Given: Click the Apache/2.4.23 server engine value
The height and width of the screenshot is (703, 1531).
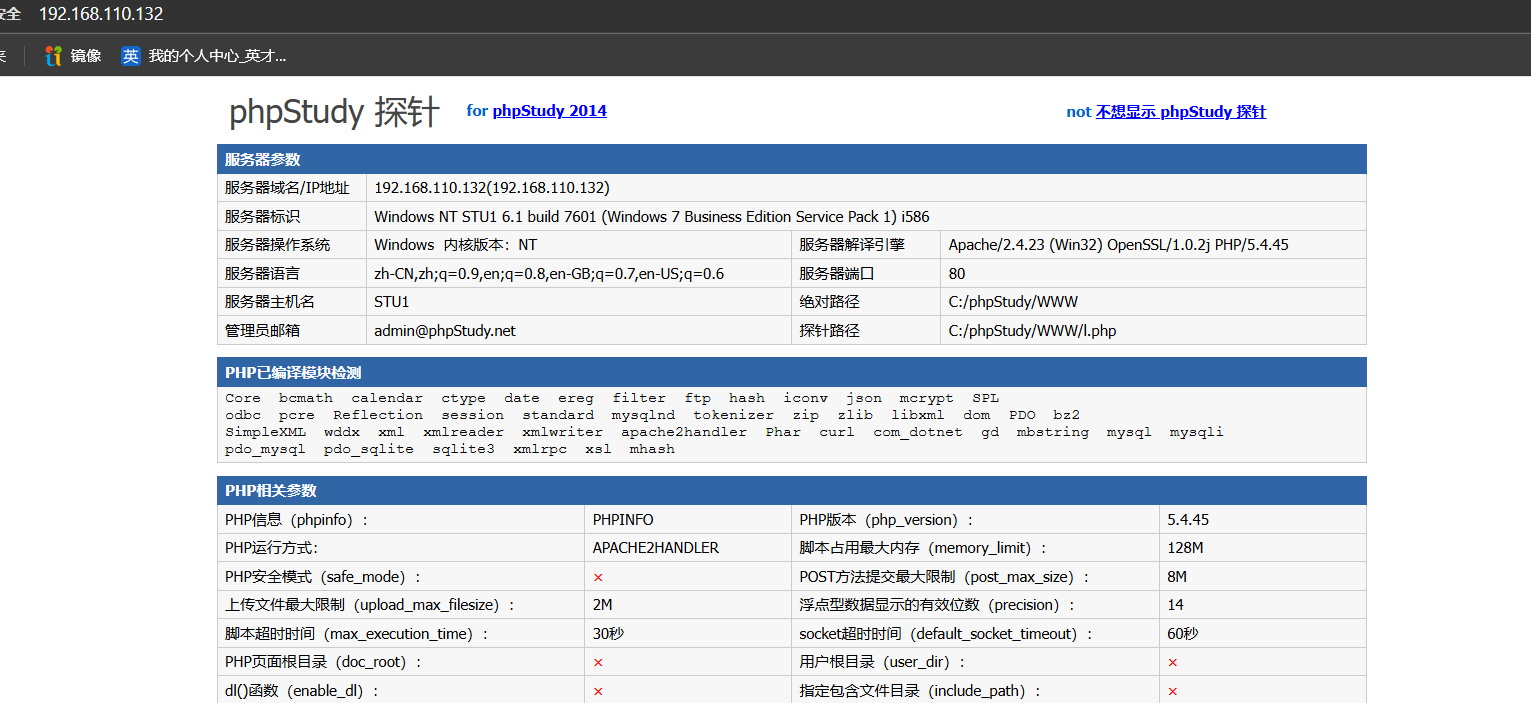Looking at the screenshot, I should tap(1120, 245).
